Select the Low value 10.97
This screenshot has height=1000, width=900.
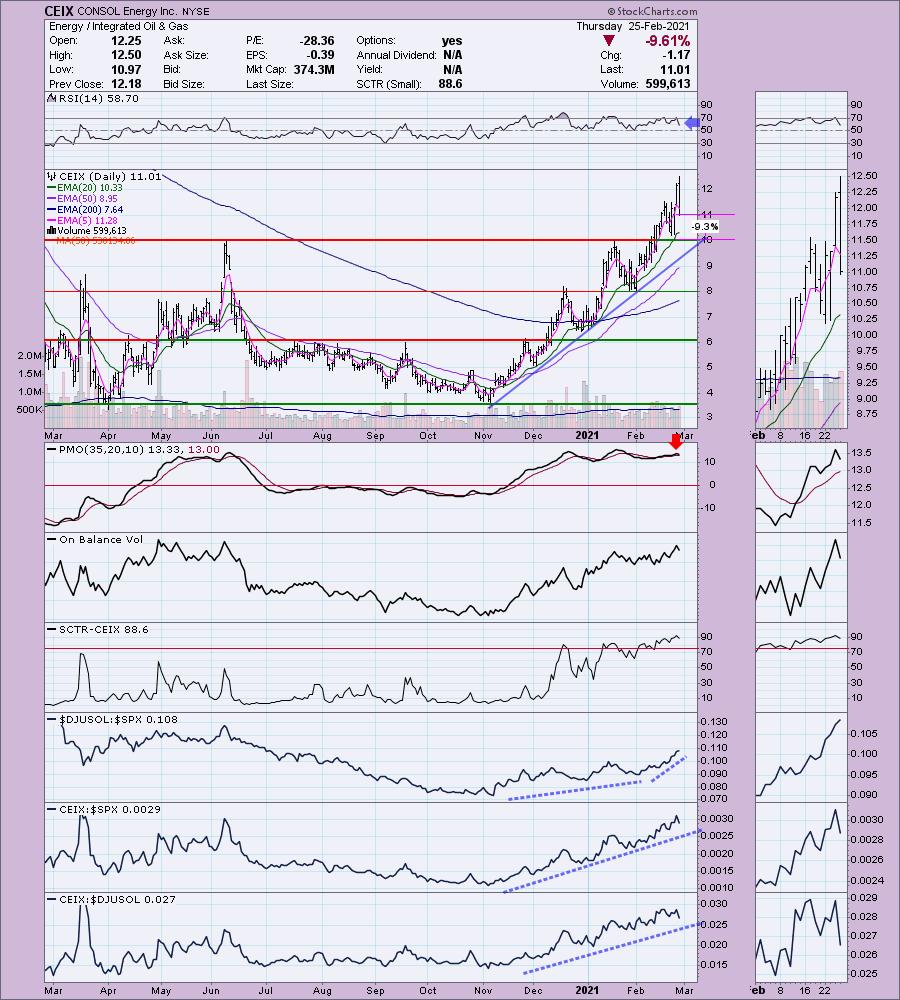pos(126,70)
